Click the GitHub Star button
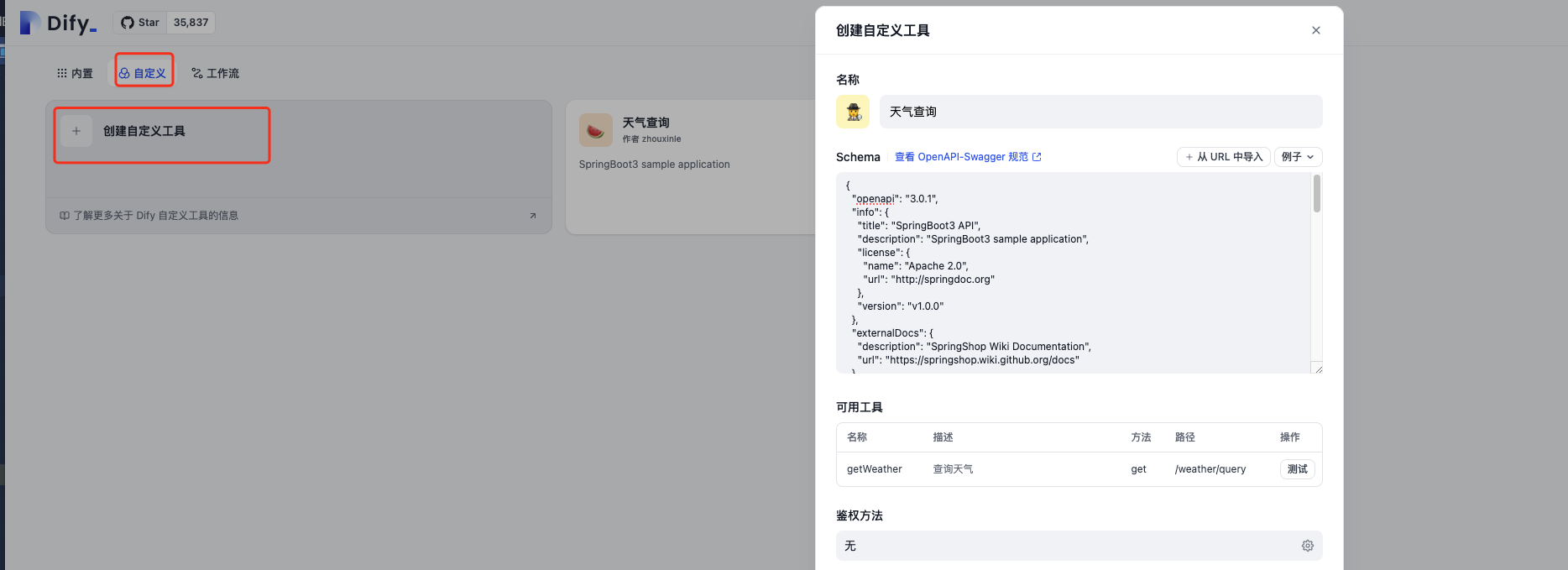Image resolution: width=1568 pixels, height=570 pixels. (140, 23)
